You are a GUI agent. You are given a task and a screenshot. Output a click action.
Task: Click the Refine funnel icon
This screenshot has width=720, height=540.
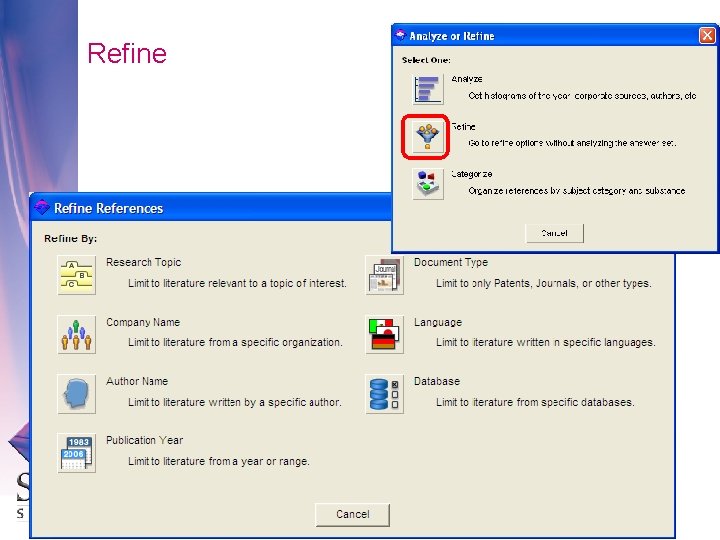coord(428,136)
